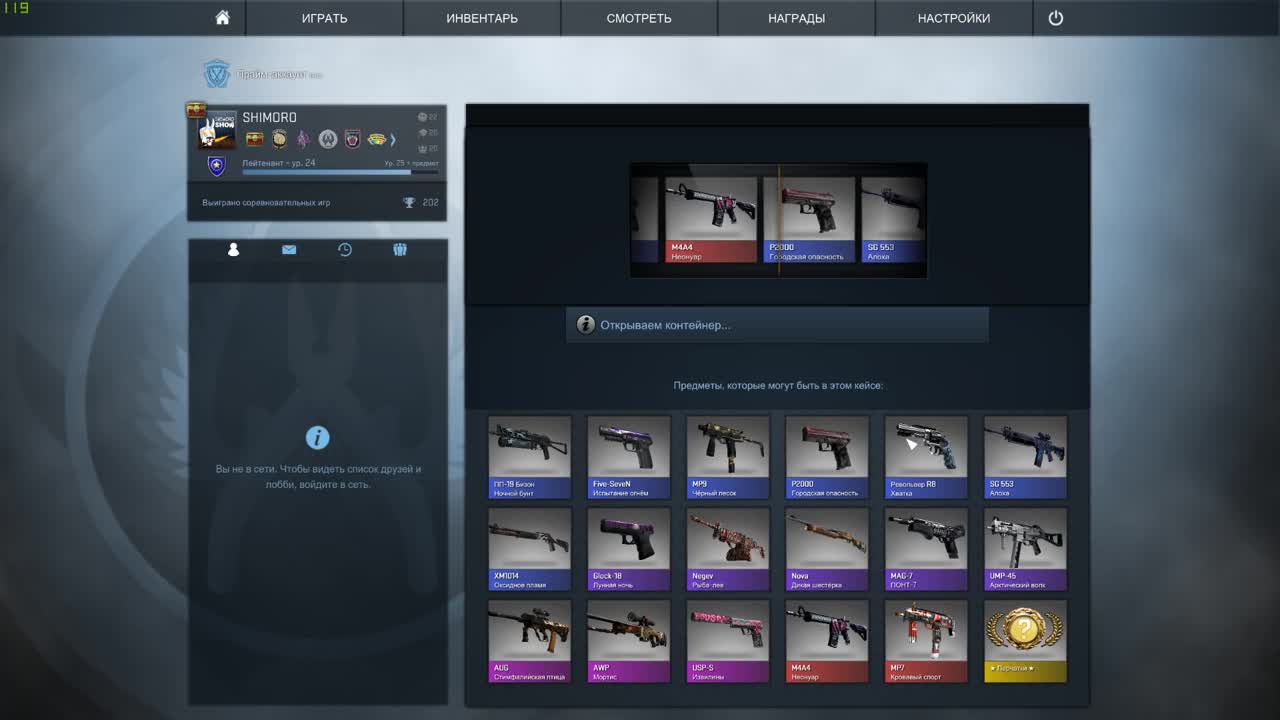Select the UMP-45 Арктический волк skin
Screen dimensions: 1280x720
click(x=1025, y=549)
